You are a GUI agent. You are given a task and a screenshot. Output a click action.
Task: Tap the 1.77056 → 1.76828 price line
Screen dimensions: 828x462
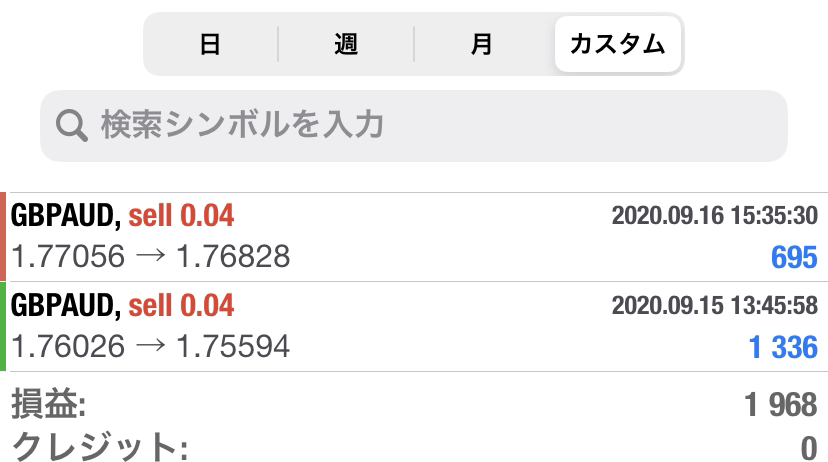click(150, 257)
